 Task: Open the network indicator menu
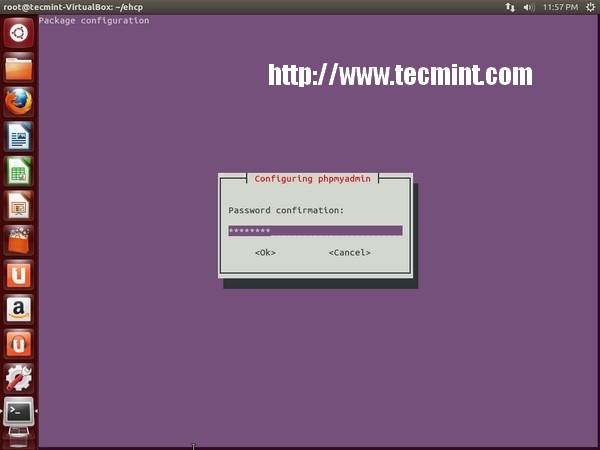510,7
